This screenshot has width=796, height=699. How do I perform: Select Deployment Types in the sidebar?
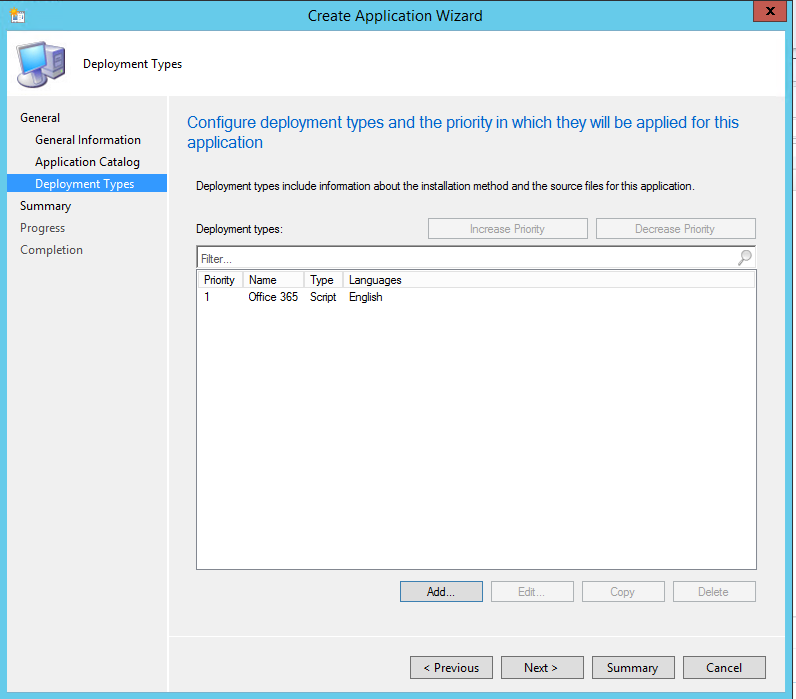87,183
